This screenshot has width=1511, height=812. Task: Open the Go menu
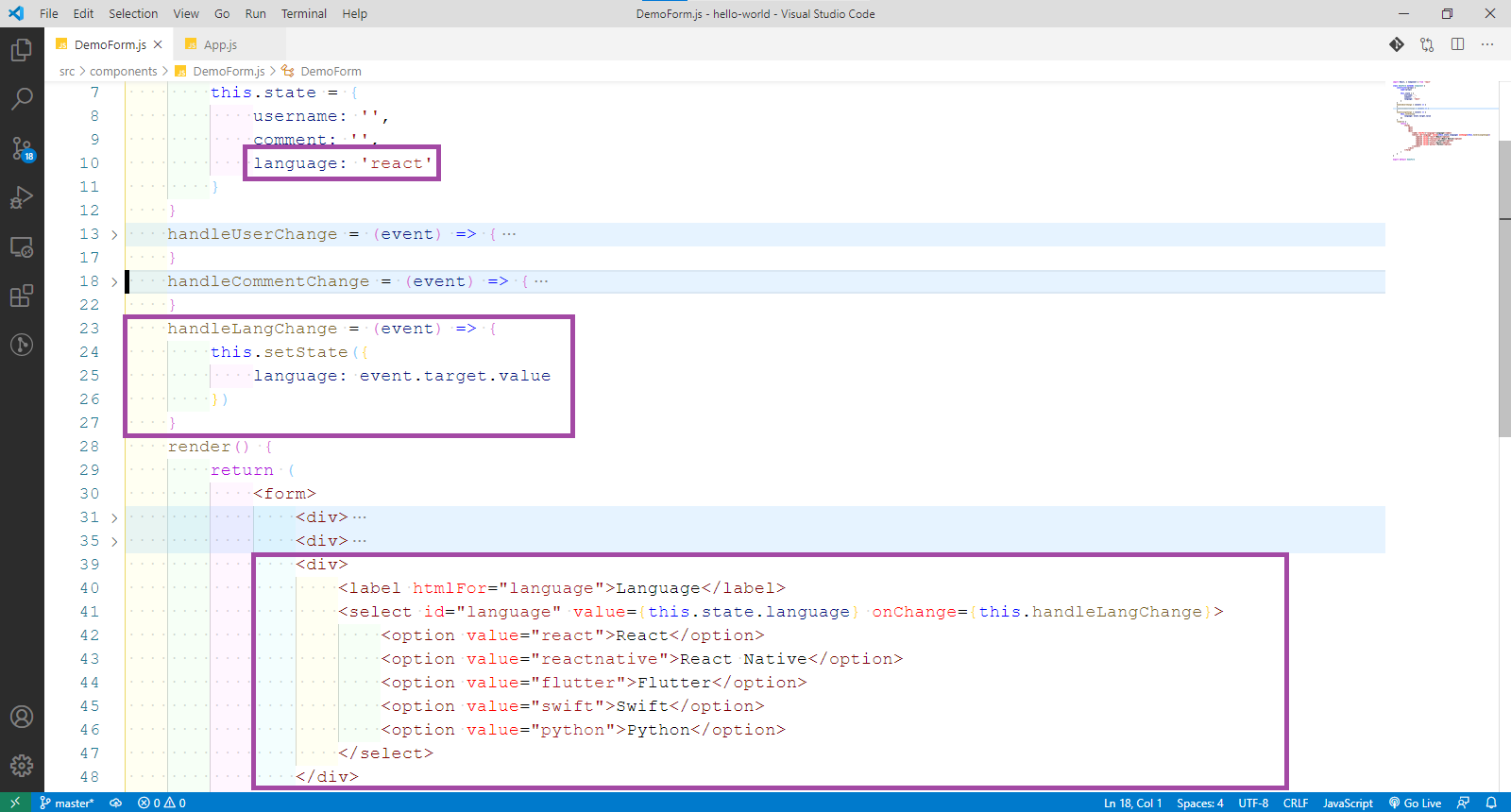coord(222,13)
